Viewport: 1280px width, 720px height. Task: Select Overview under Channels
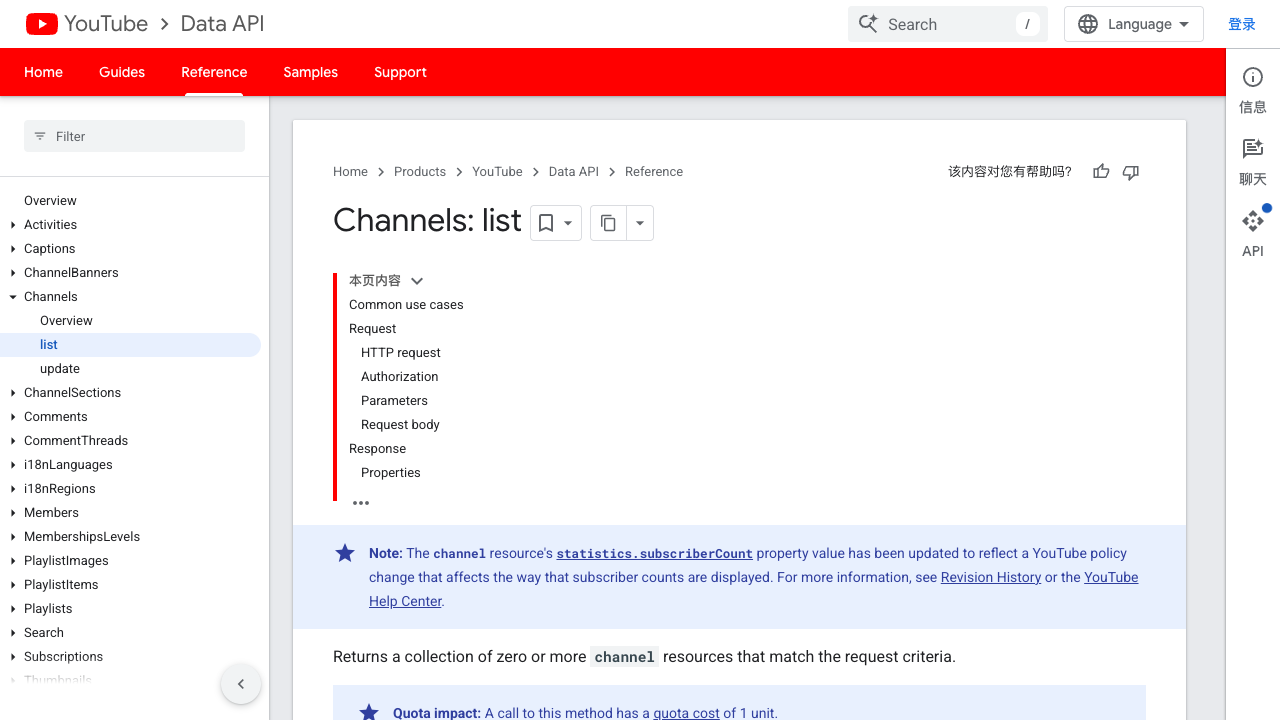[x=66, y=321]
